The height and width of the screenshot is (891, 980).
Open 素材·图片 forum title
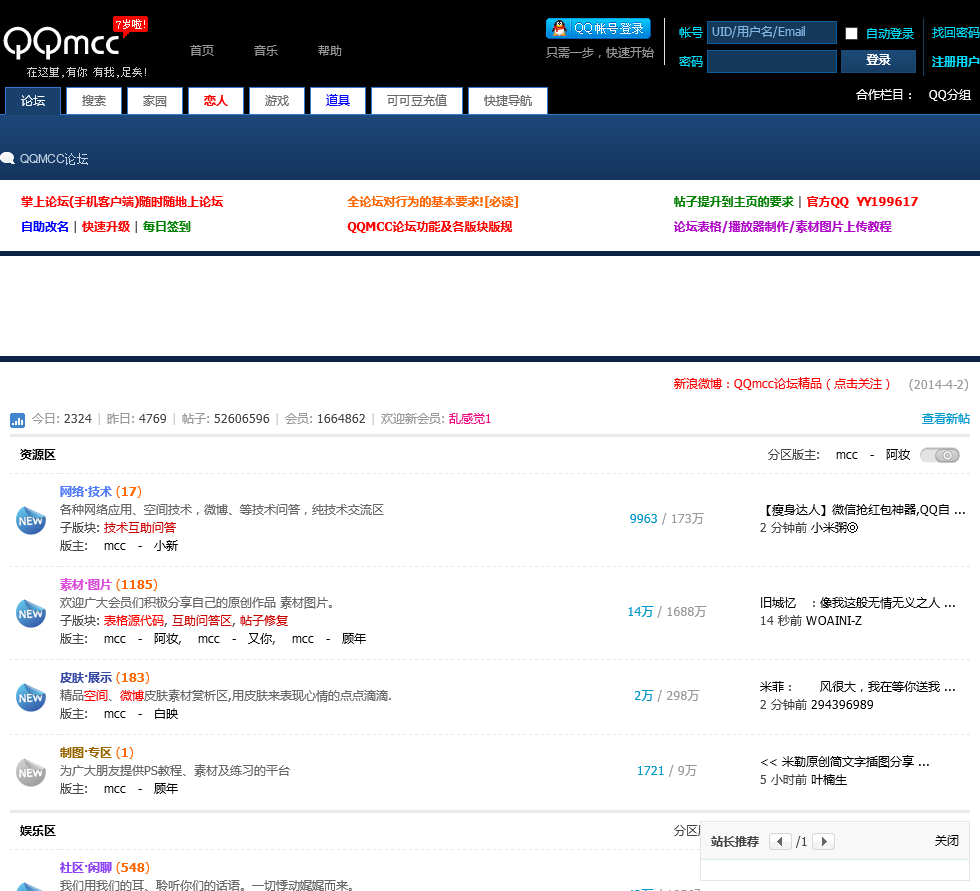tap(86, 585)
